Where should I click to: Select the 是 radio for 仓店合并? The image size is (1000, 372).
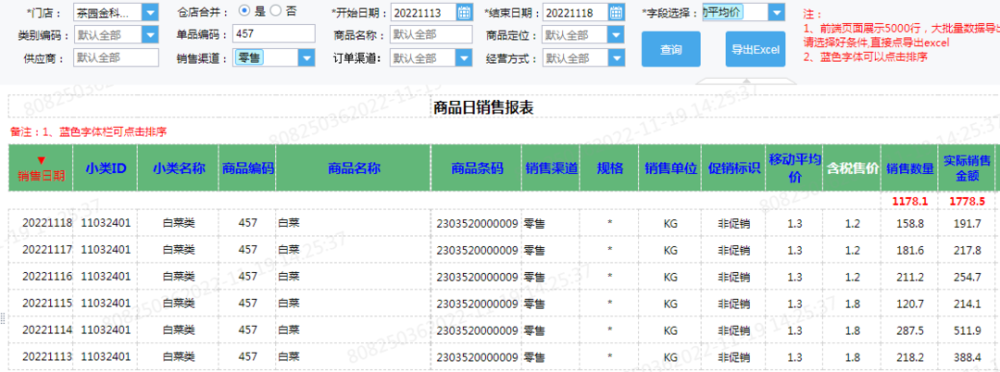pos(244,11)
